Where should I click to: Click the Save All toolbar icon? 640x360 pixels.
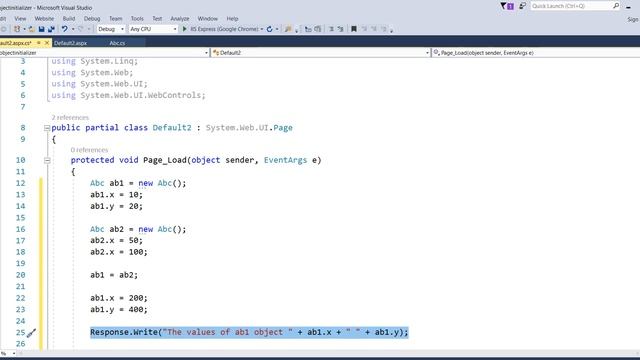(51, 29)
